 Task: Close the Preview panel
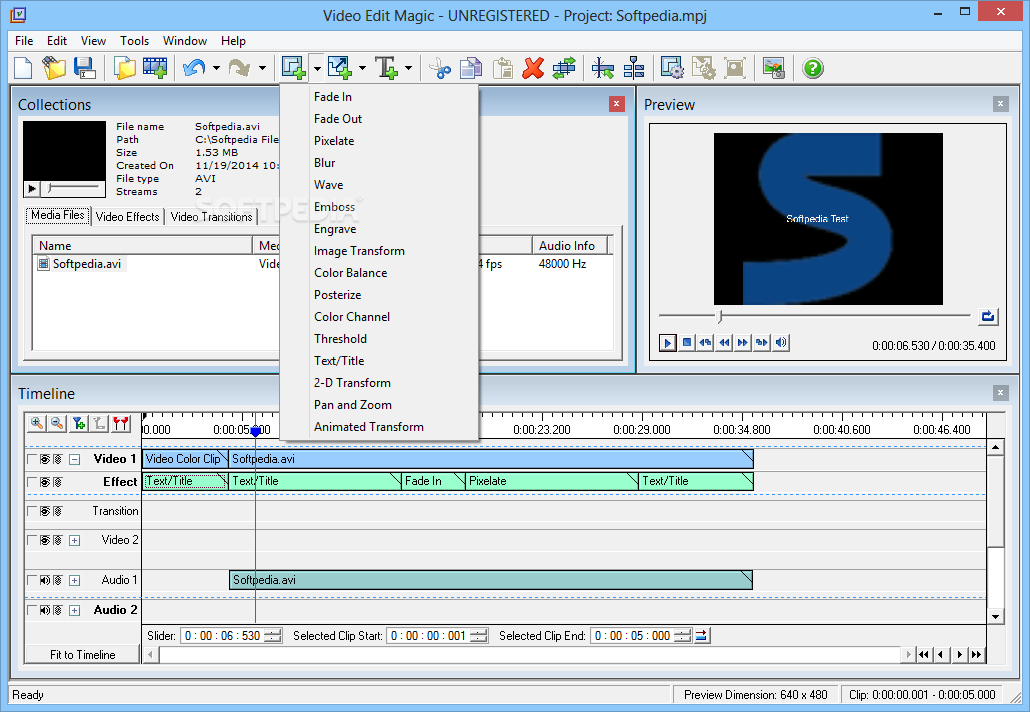pos(1000,104)
